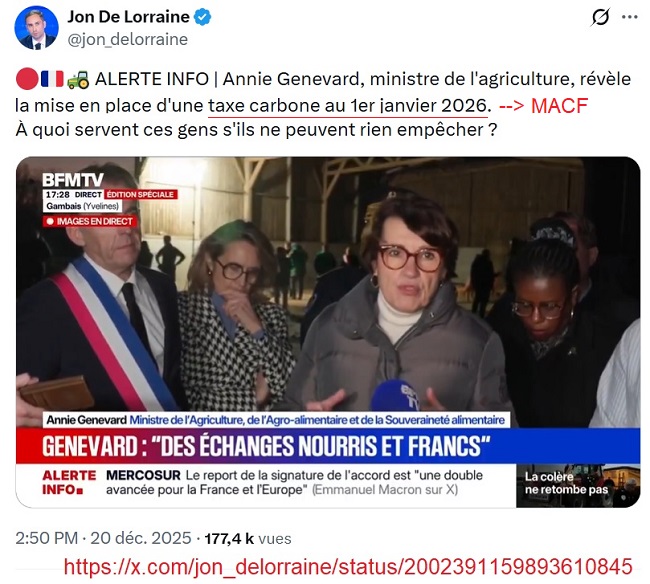Click the tractor emoji
Screen dimensions: 650x584
pos(78,79)
